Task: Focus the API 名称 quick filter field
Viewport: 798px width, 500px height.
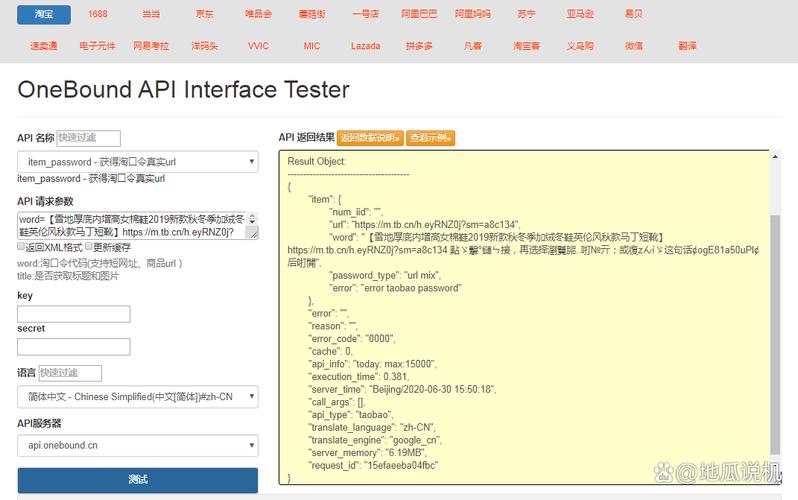Action: (89, 138)
